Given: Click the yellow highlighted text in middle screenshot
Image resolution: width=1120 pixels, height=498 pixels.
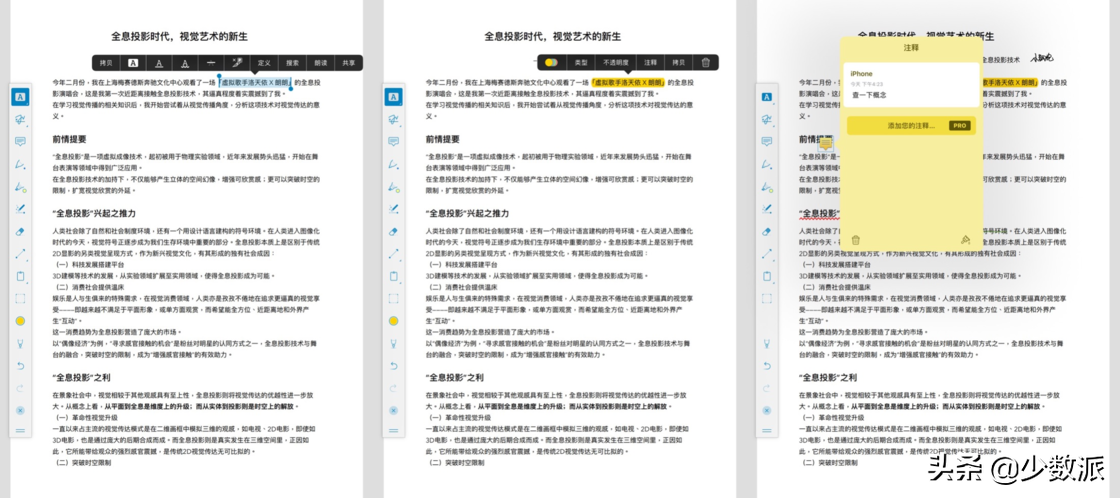Looking at the screenshot, I should [629, 83].
